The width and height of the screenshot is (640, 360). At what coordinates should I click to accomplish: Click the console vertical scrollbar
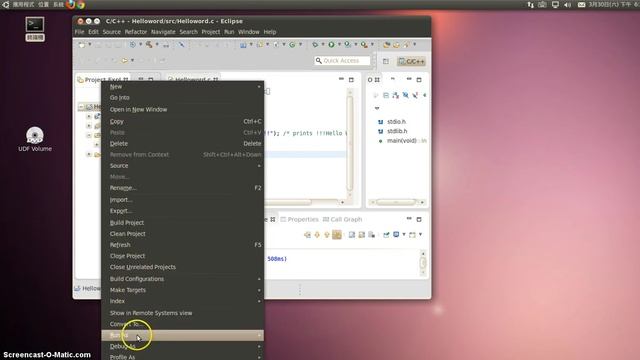(423, 262)
